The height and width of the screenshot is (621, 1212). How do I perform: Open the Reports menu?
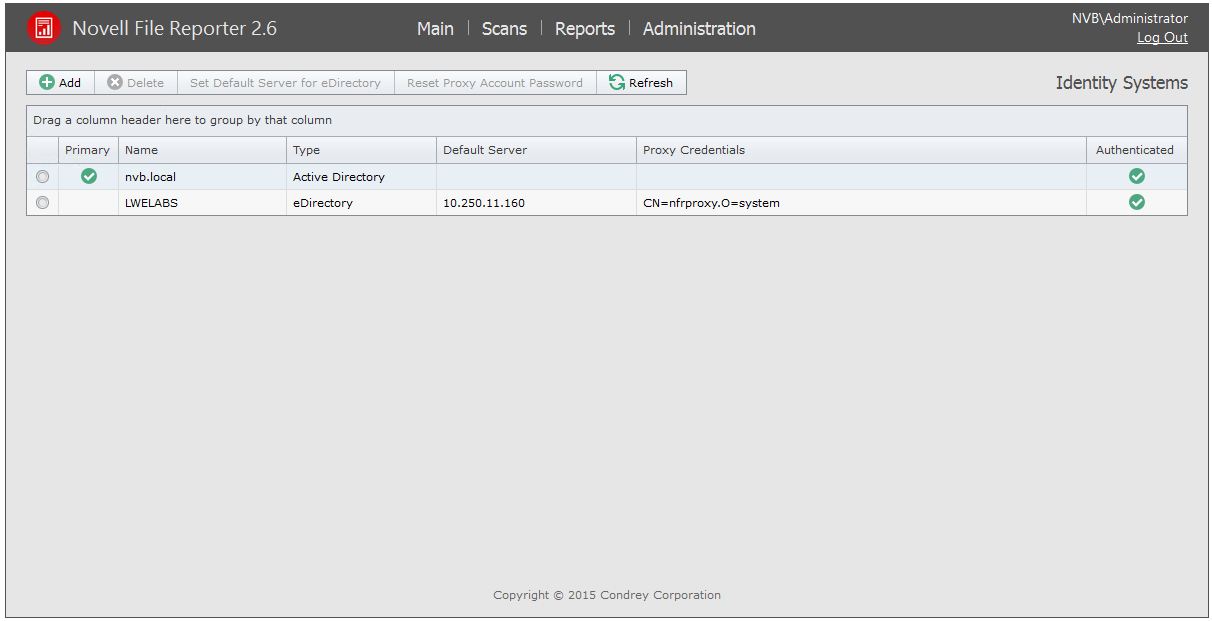click(585, 29)
